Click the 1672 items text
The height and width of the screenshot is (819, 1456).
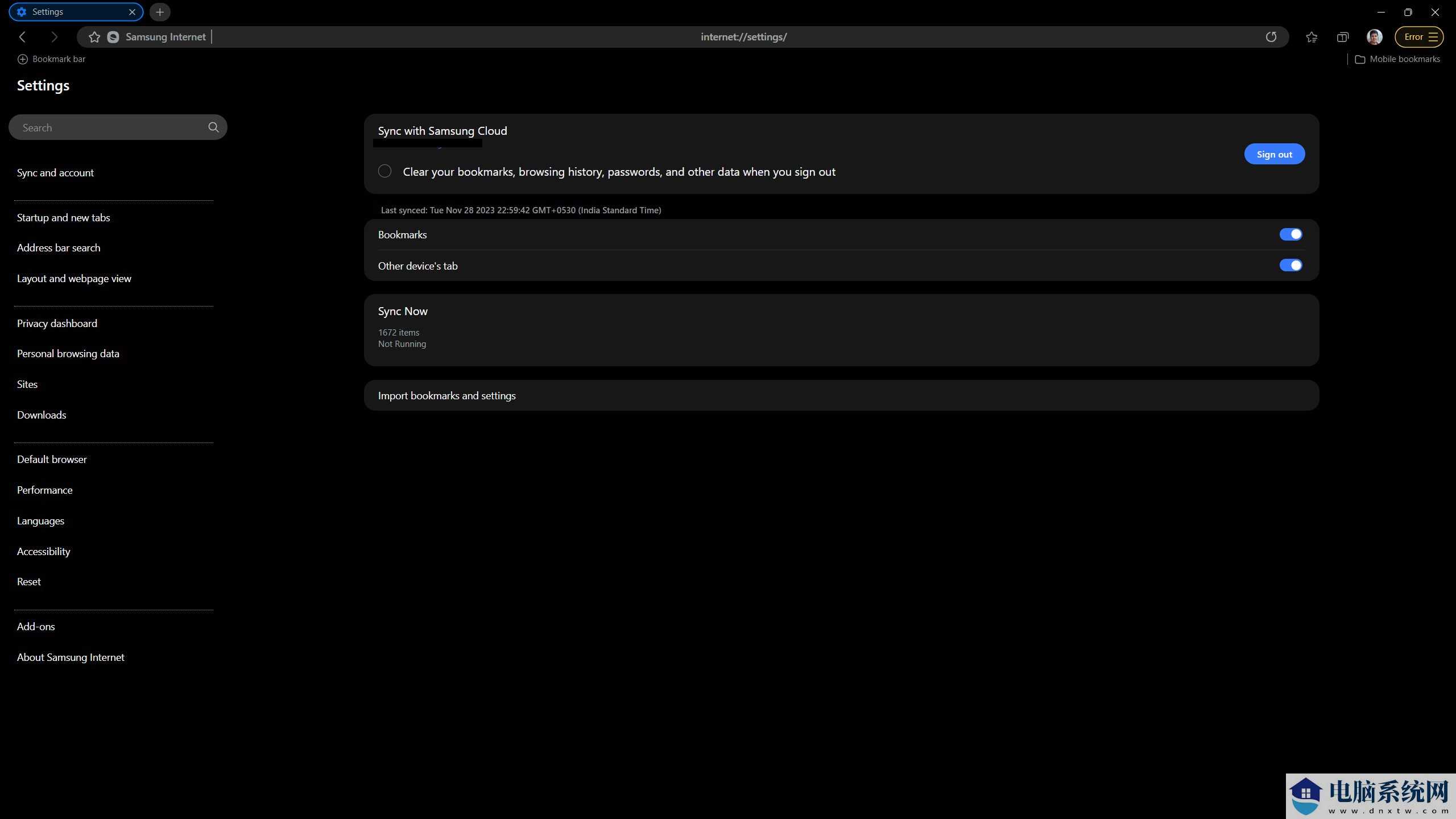(x=398, y=333)
